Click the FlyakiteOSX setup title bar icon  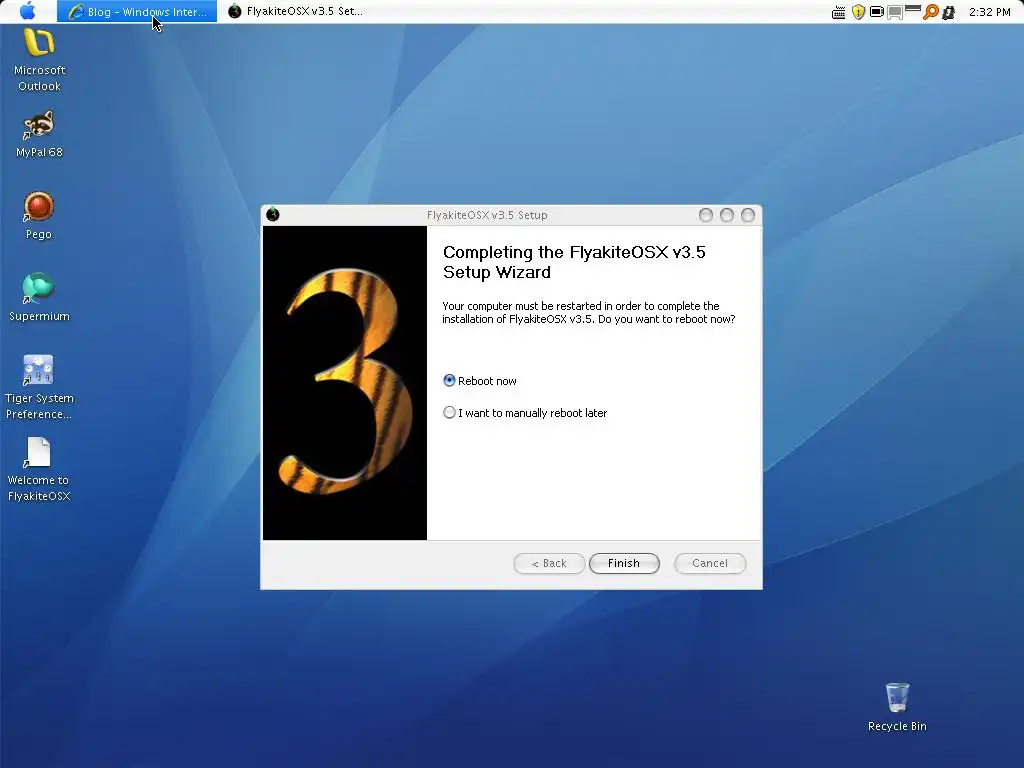[273, 215]
